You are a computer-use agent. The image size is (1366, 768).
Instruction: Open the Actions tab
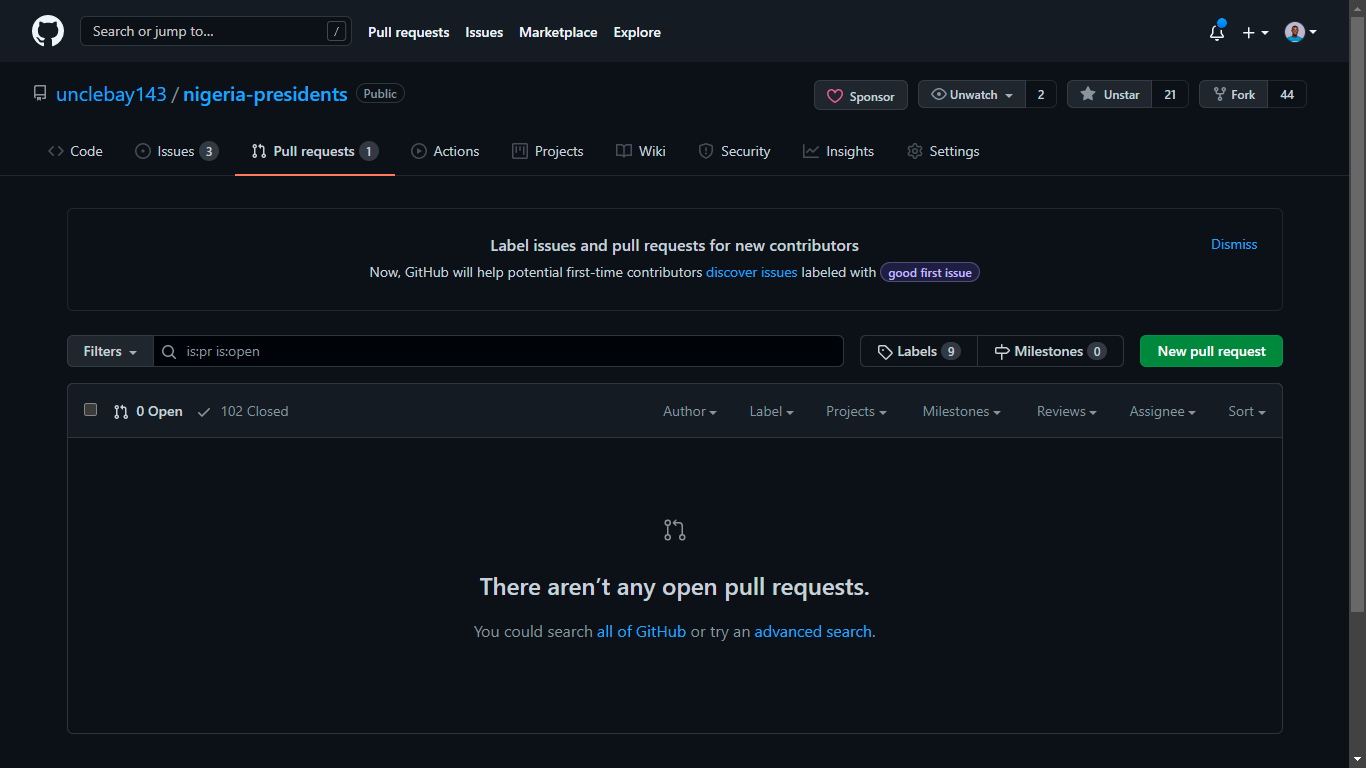tap(445, 151)
